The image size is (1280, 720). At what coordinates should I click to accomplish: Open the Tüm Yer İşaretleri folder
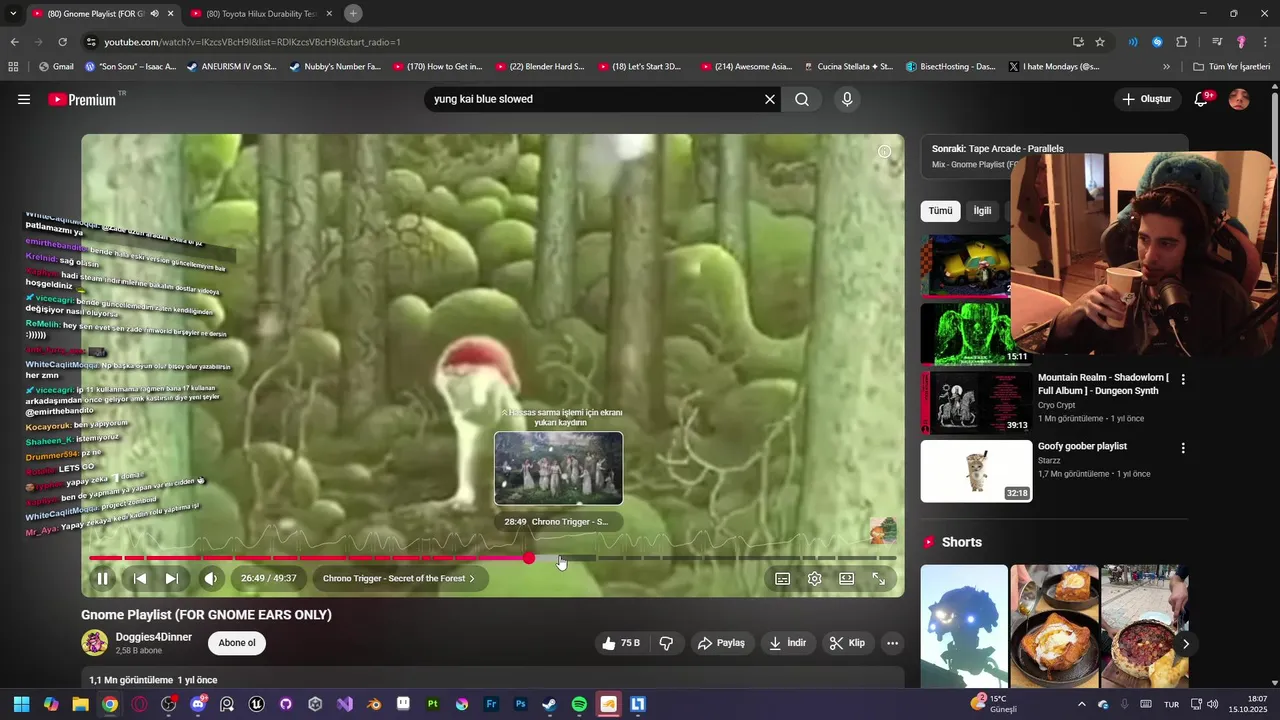pyautogui.click(x=1232, y=67)
